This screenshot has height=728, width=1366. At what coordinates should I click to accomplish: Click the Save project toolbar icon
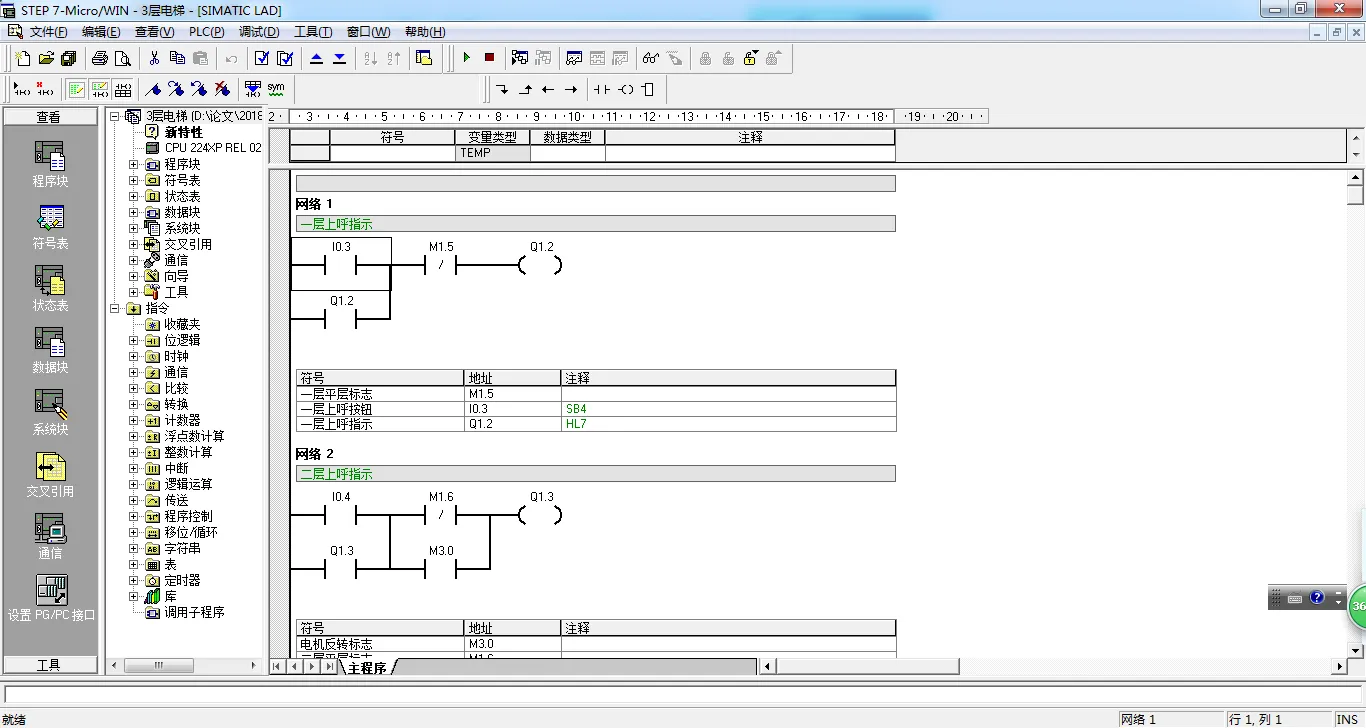(x=68, y=58)
